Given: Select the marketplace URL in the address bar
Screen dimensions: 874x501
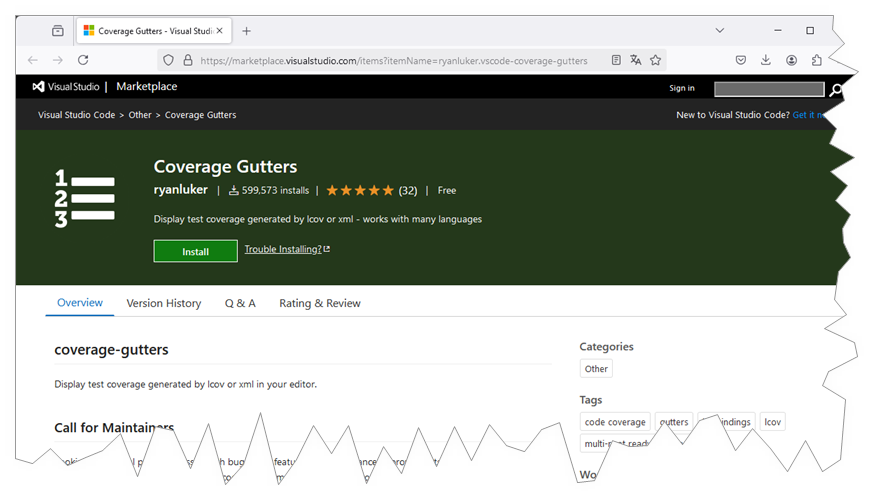Looking at the screenshot, I should (x=394, y=61).
